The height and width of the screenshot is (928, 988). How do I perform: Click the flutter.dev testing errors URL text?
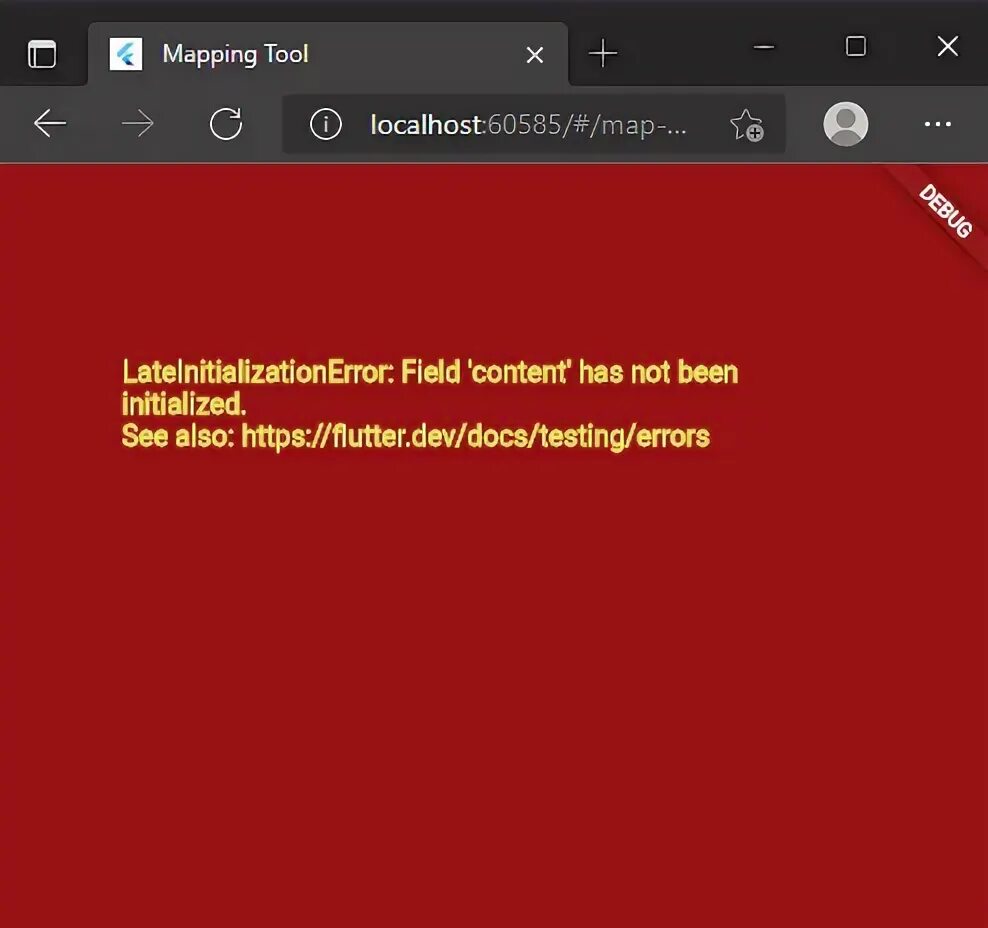click(x=476, y=436)
